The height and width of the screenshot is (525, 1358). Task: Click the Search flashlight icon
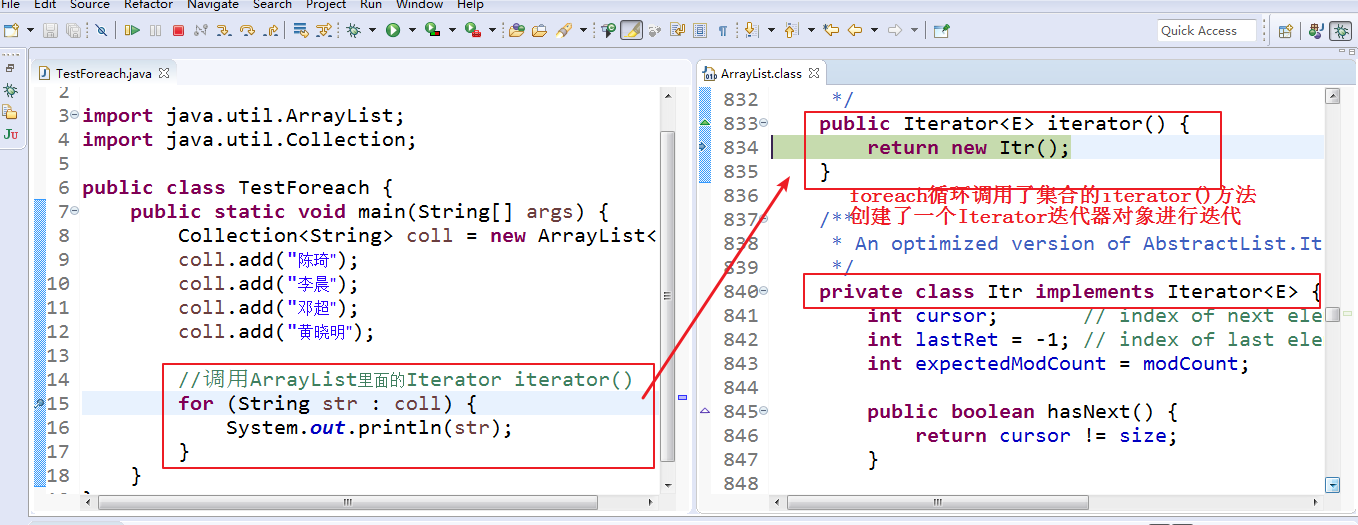click(563, 31)
